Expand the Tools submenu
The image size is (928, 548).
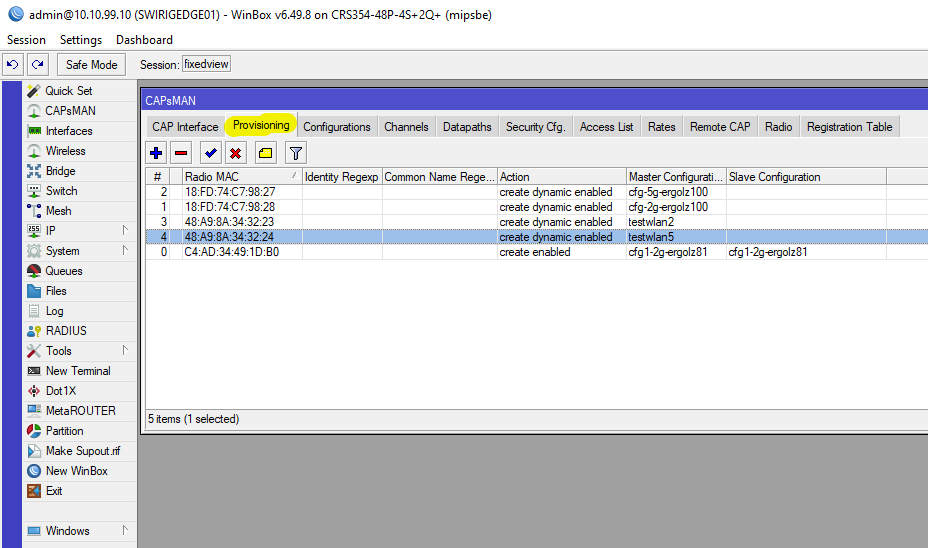click(x=78, y=351)
